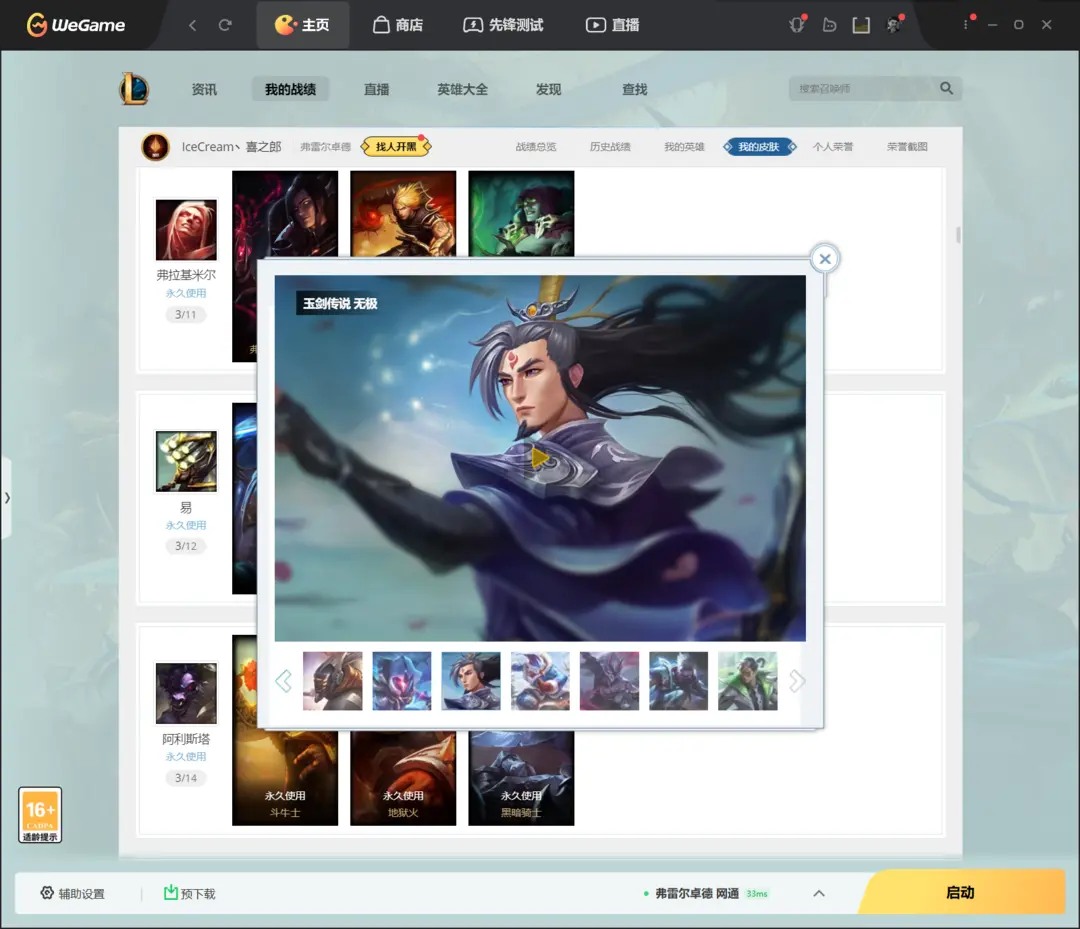Click the 弗雷尔卓德 网通 server label
Screen dimensions: 1080x929
pyautogui.click(x=696, y=893)
